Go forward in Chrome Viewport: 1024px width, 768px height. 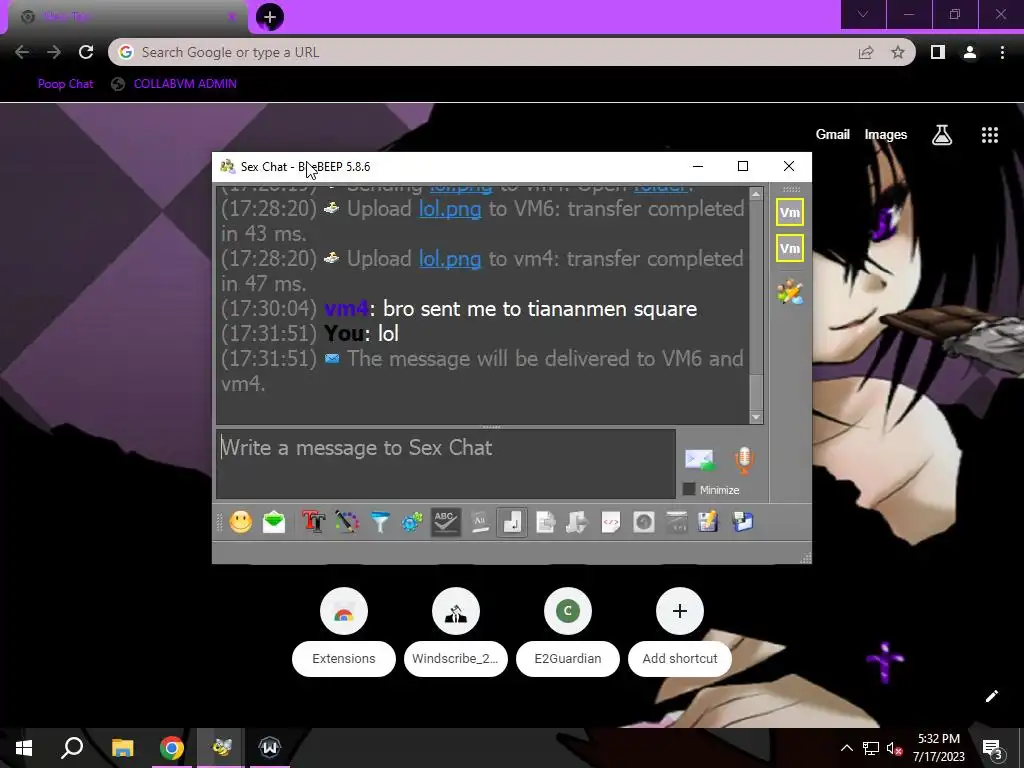(54, 52)
